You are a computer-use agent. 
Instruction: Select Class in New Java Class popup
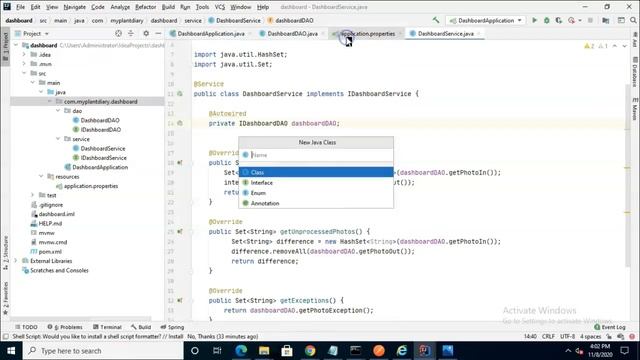316,172
